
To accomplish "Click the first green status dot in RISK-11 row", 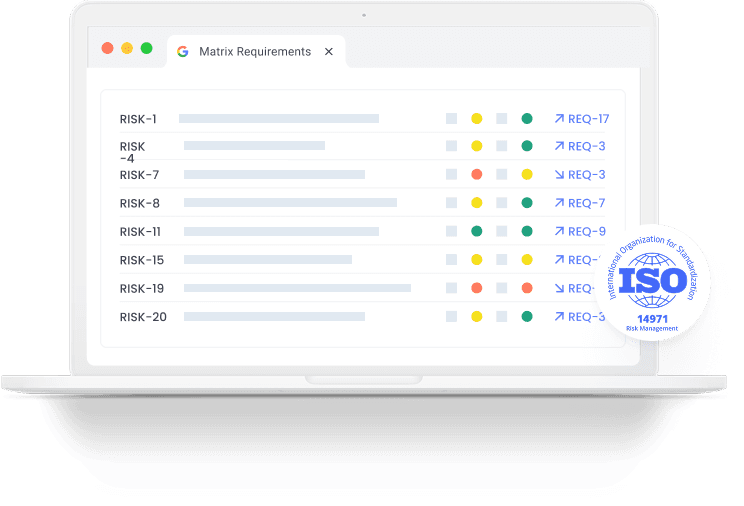I will [477, 232].
